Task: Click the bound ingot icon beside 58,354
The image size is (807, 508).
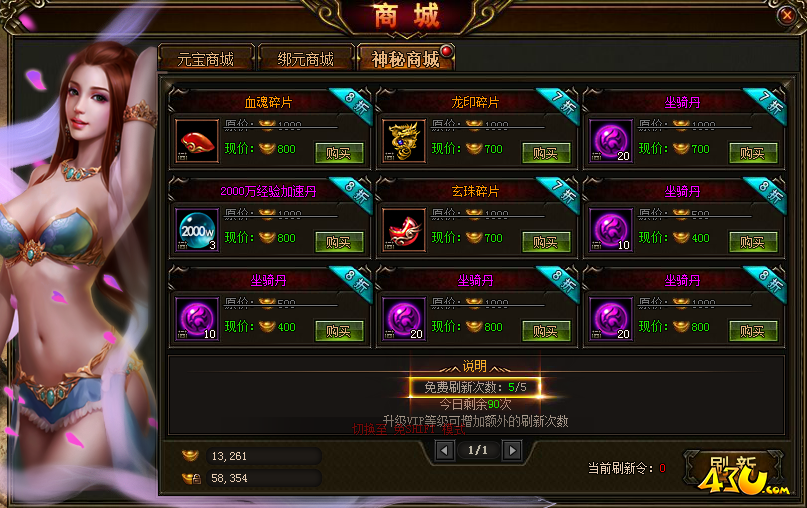Action: [191, 478]
